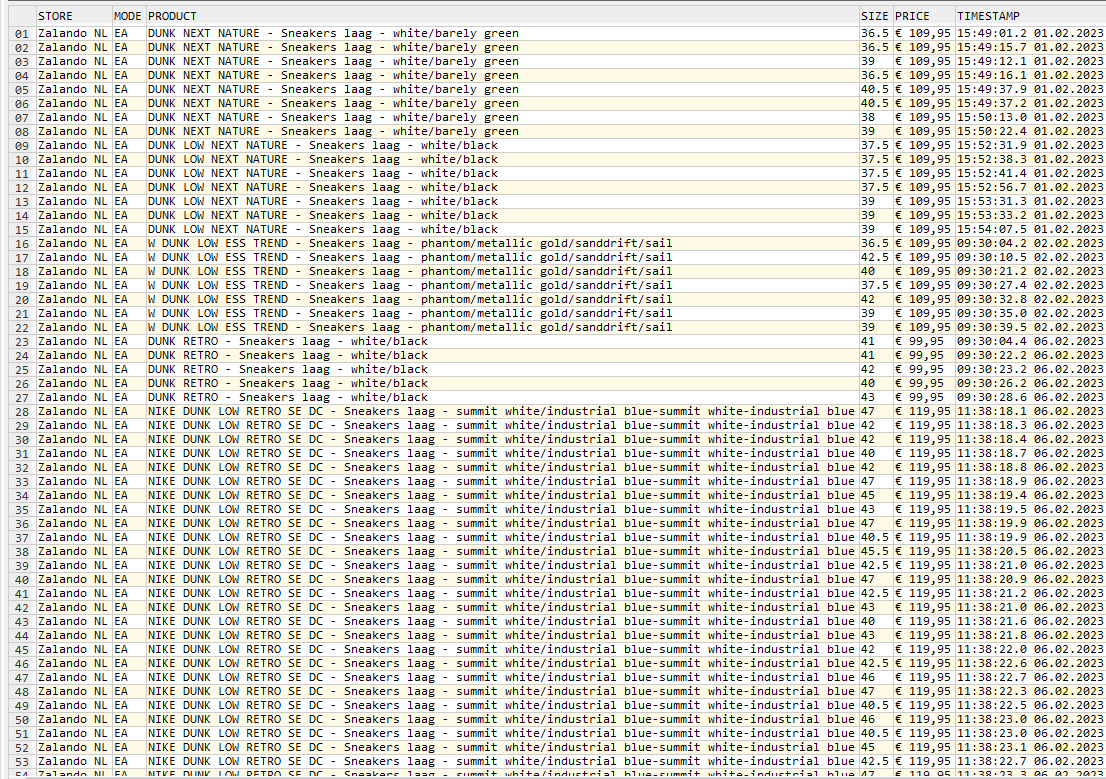Click timestamp 15:49:01.2 01.02.2023

[x=1030, y=33]
